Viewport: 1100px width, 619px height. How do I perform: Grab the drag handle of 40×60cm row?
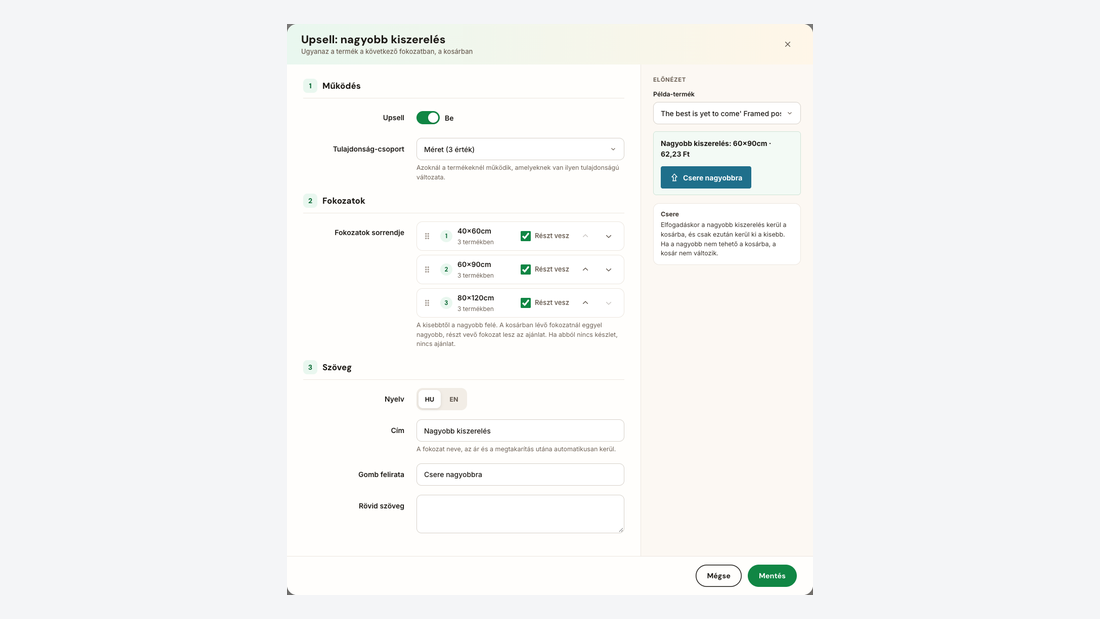(427, 237)
